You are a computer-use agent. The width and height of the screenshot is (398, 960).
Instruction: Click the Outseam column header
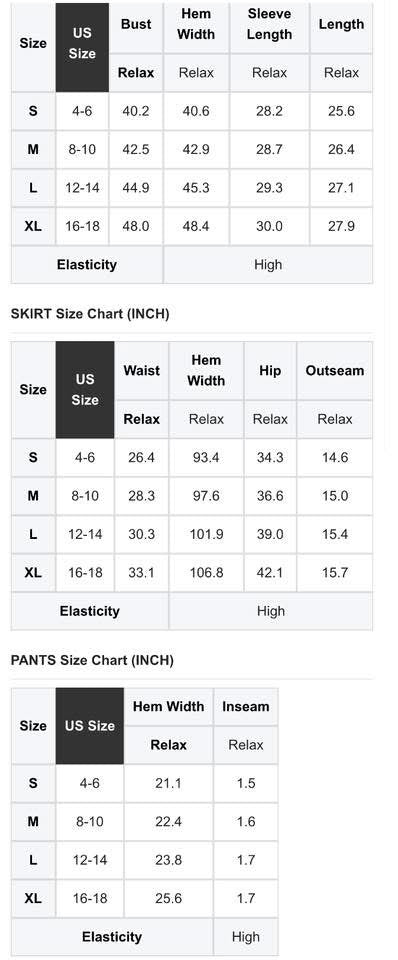coord(335,370)
